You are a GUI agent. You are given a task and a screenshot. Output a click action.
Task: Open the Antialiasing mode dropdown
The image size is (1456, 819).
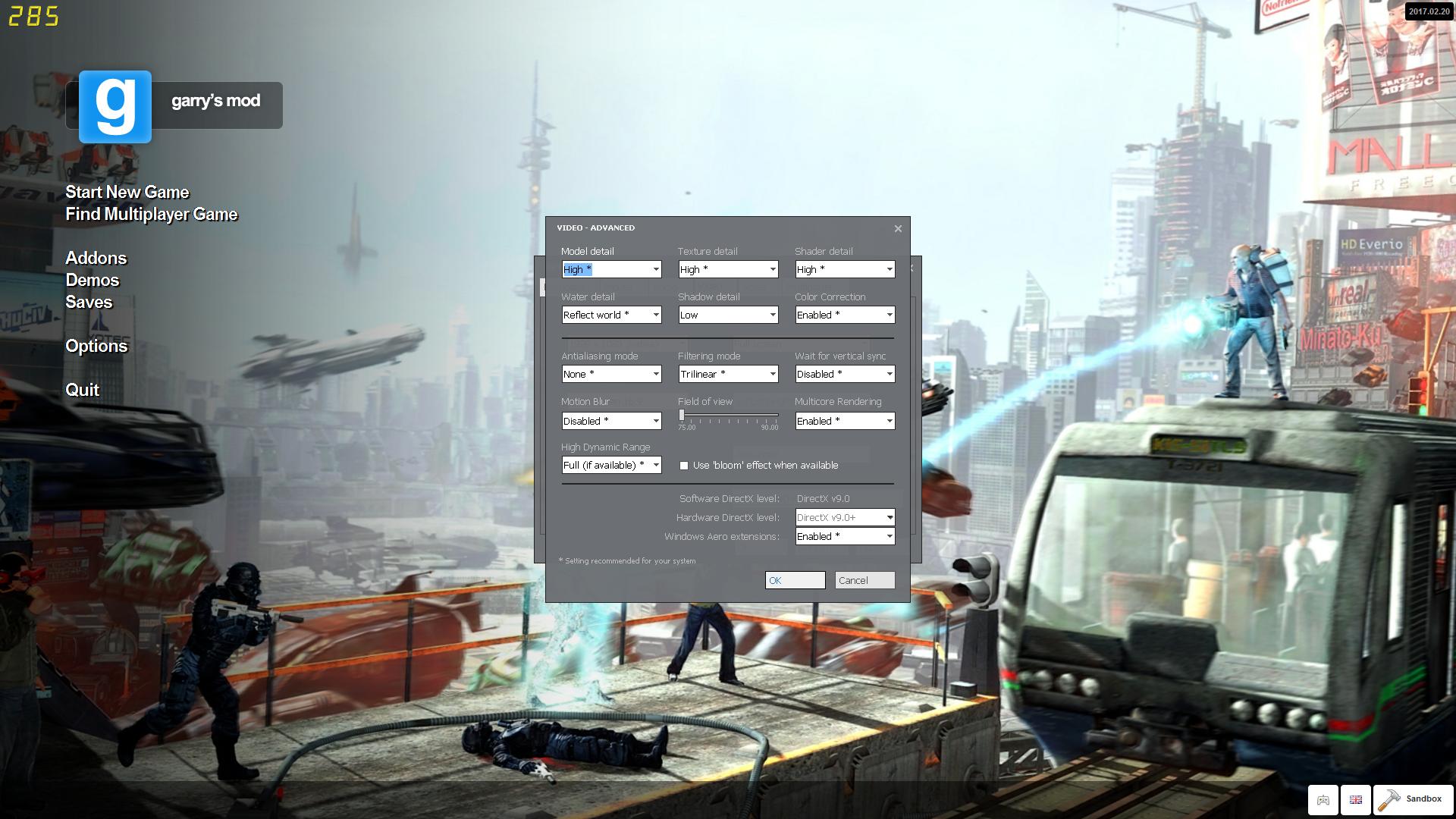coord(656,375)
